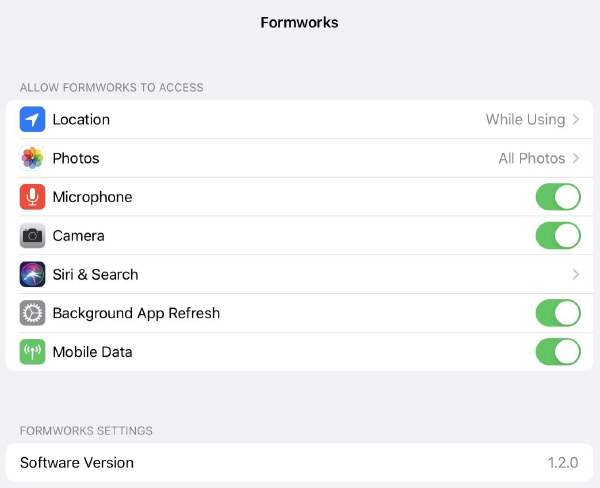The image size is (600, 488).
Task: Switch off Mobile Data for Formworks
Action: 557,352
